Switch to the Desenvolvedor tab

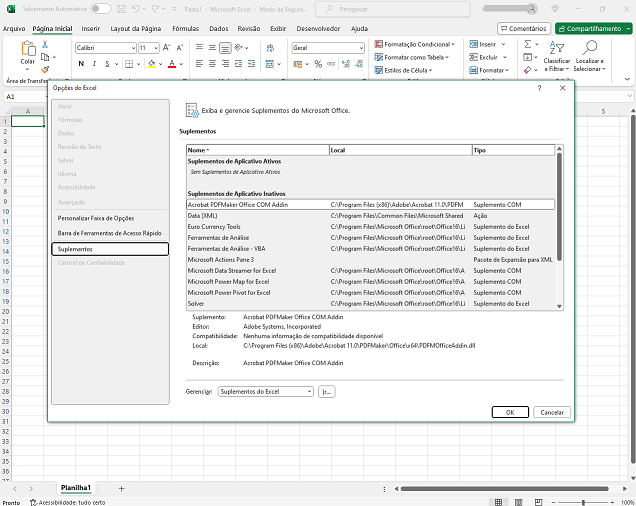coord(318,28)
